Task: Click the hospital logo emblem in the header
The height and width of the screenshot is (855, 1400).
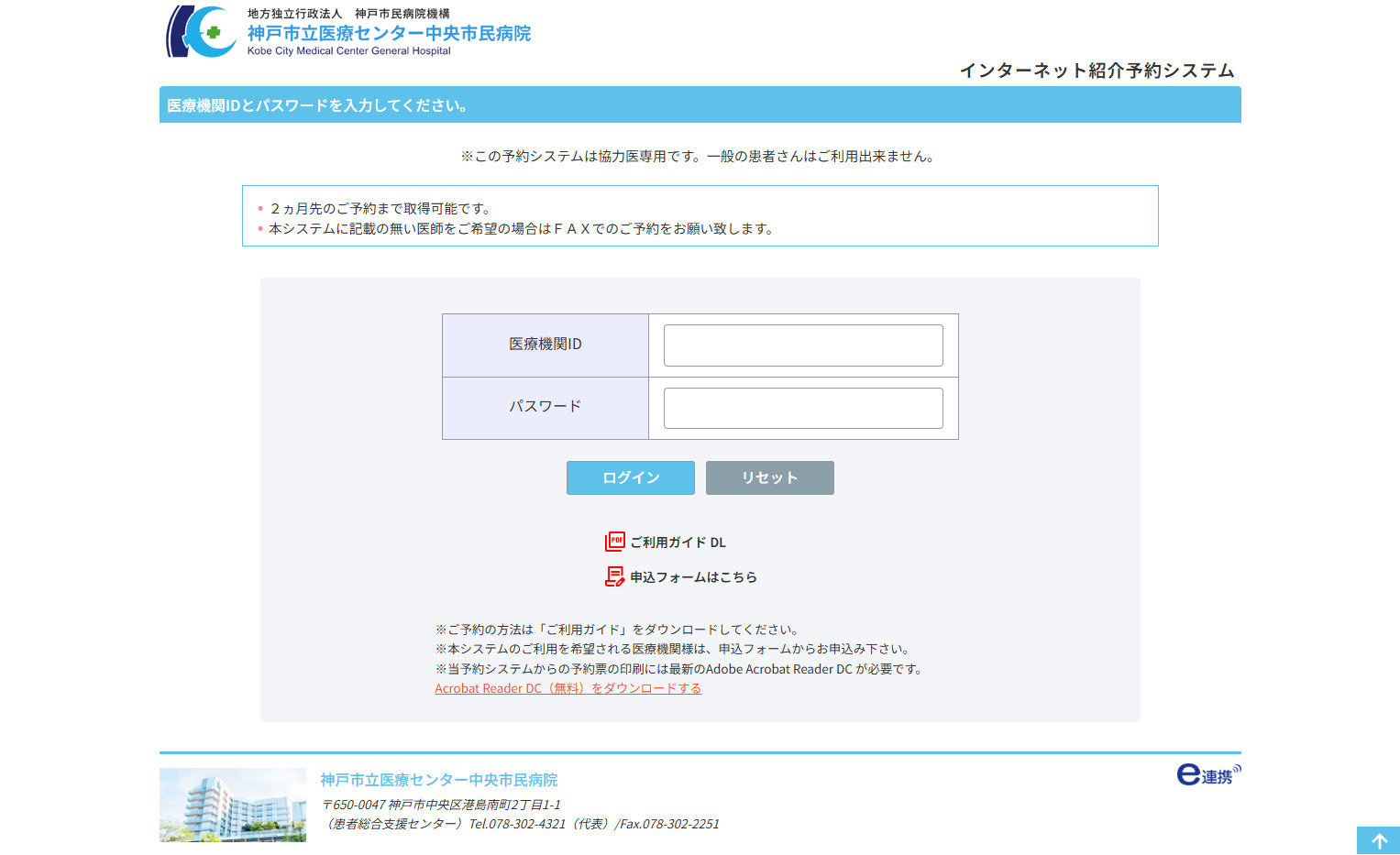Action: click(x=202, y=32)
